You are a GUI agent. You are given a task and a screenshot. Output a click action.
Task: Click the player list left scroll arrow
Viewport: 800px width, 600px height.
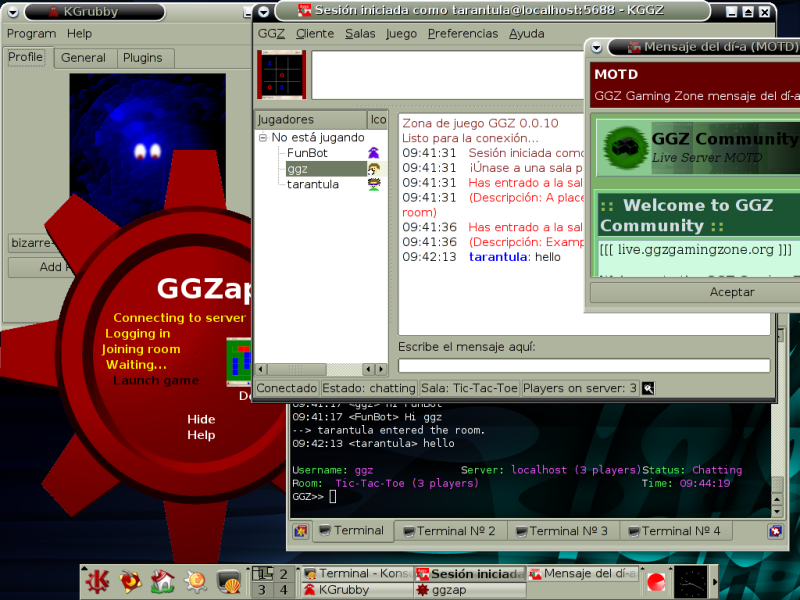pos(261,369)
